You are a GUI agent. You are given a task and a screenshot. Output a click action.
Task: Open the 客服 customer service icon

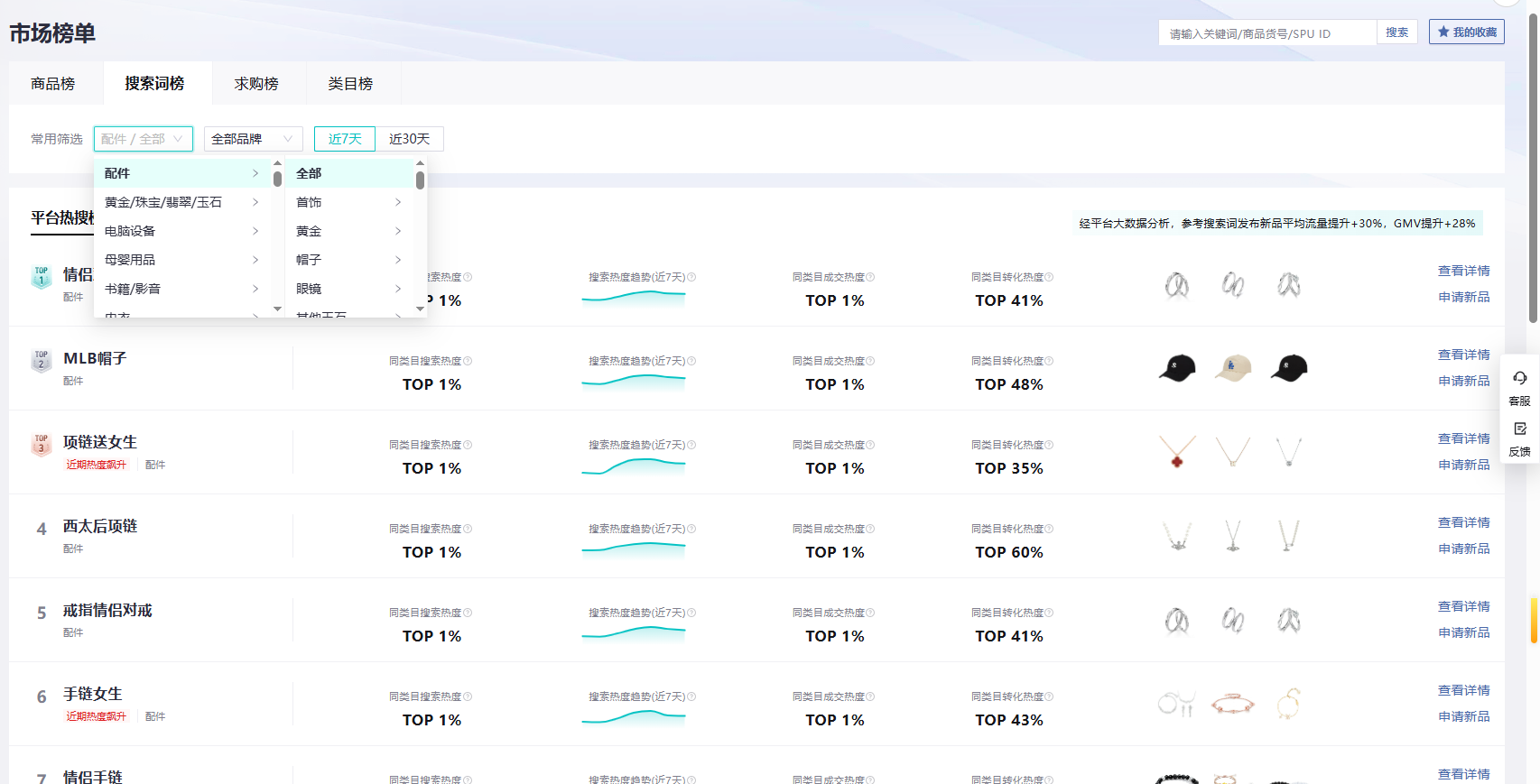1519,386
